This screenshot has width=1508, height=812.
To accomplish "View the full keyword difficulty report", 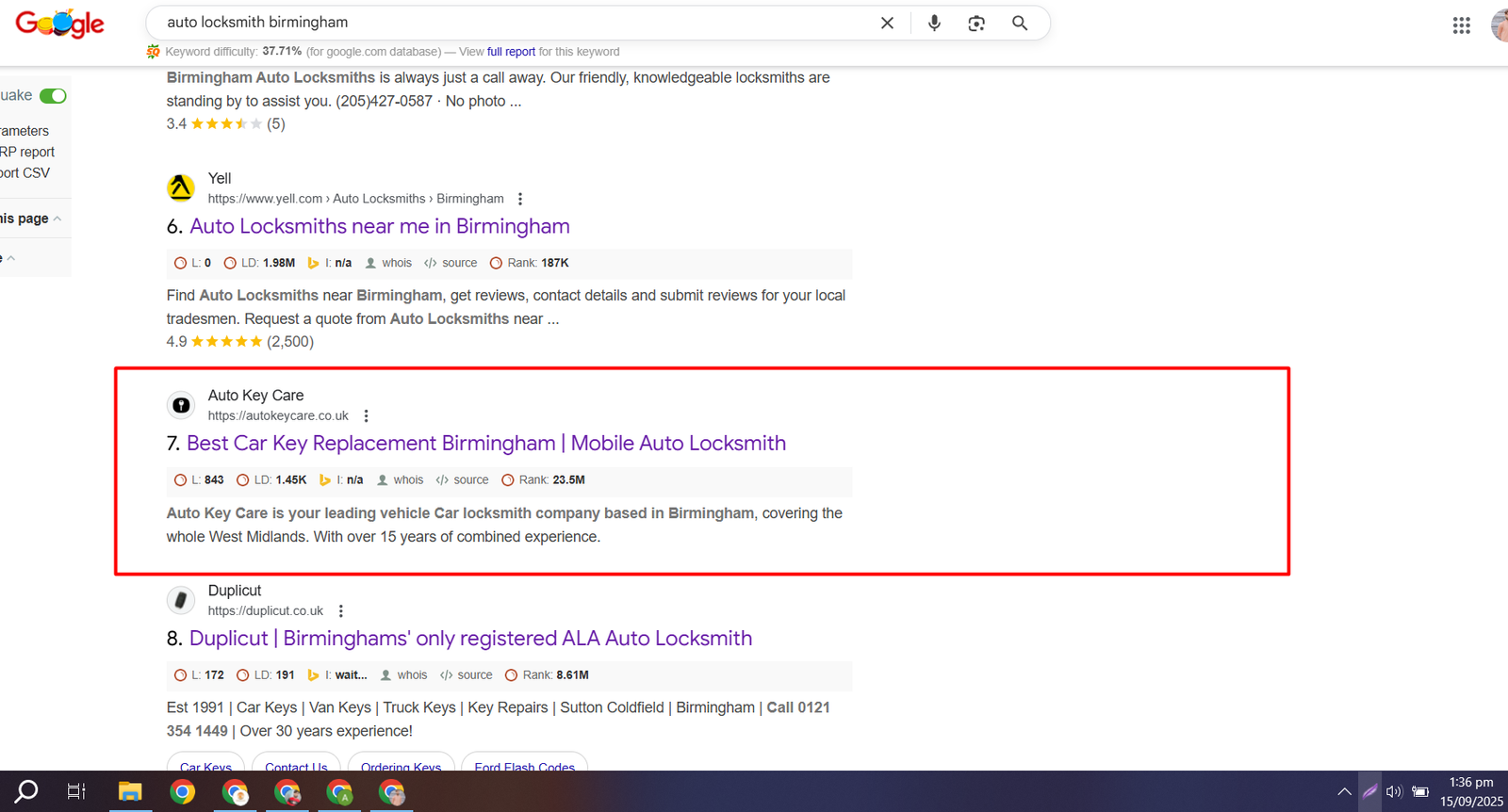I will (511, 52).
